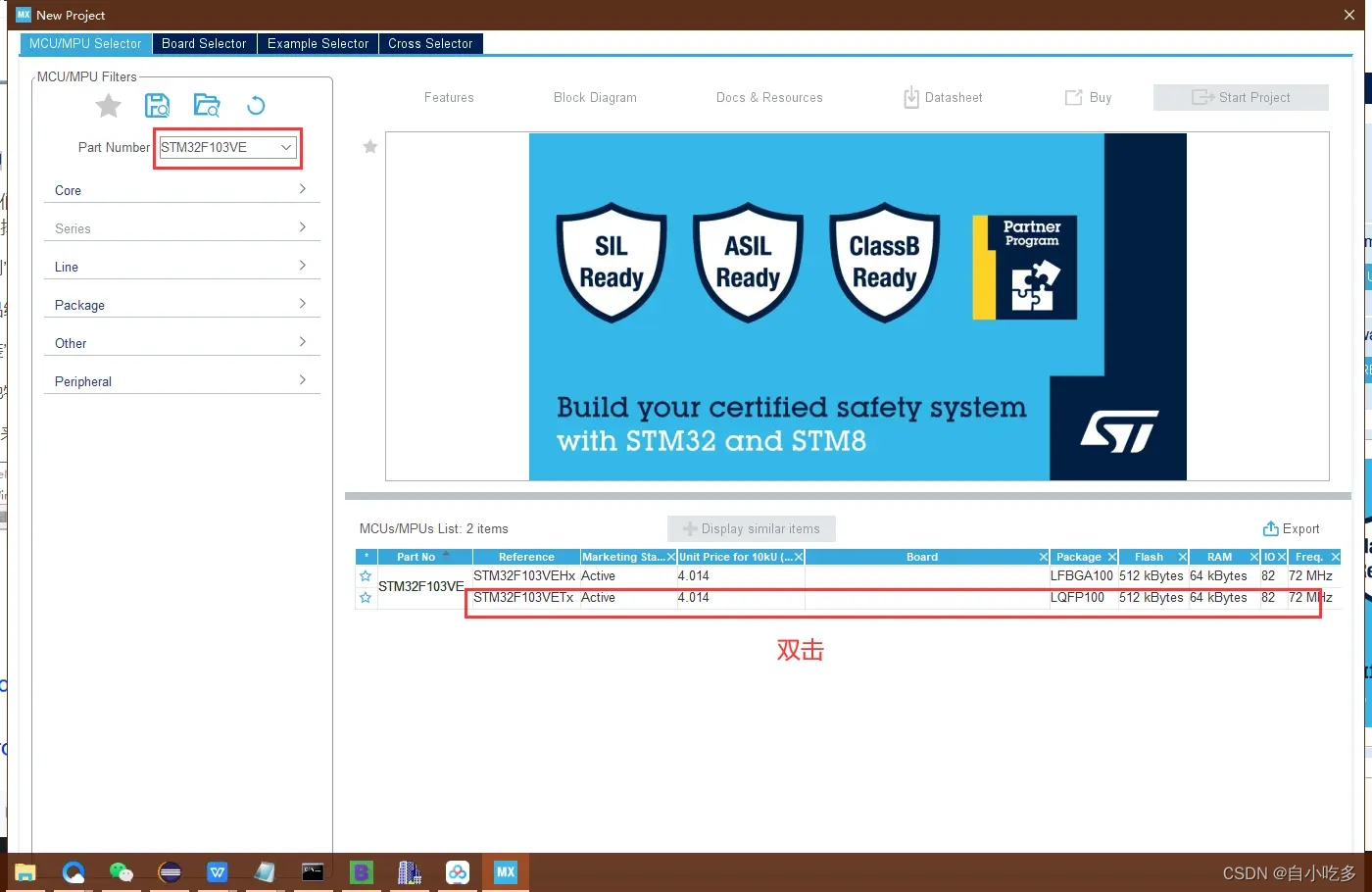Image resolution: width=1372 pixels, height=892 pixels.
Task: Open the notepad taskbar icon
Action: [265, 871]
